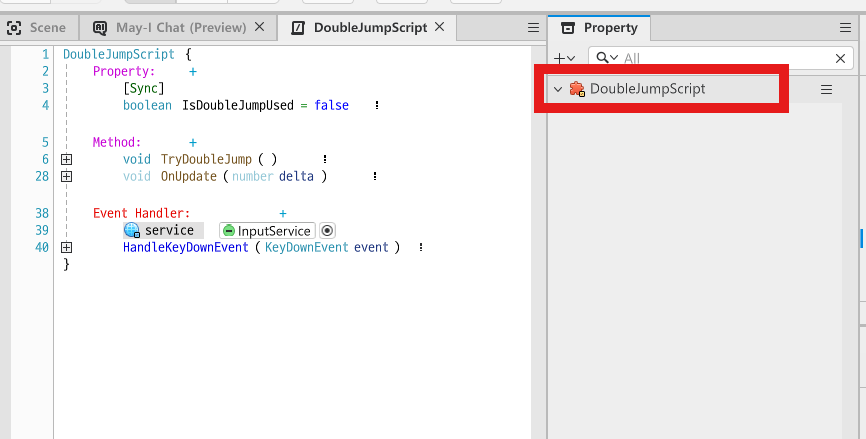Open options dots for TryDoubleJump method
This screenshot has width=866, height=439.
click(x=325, y=159)
